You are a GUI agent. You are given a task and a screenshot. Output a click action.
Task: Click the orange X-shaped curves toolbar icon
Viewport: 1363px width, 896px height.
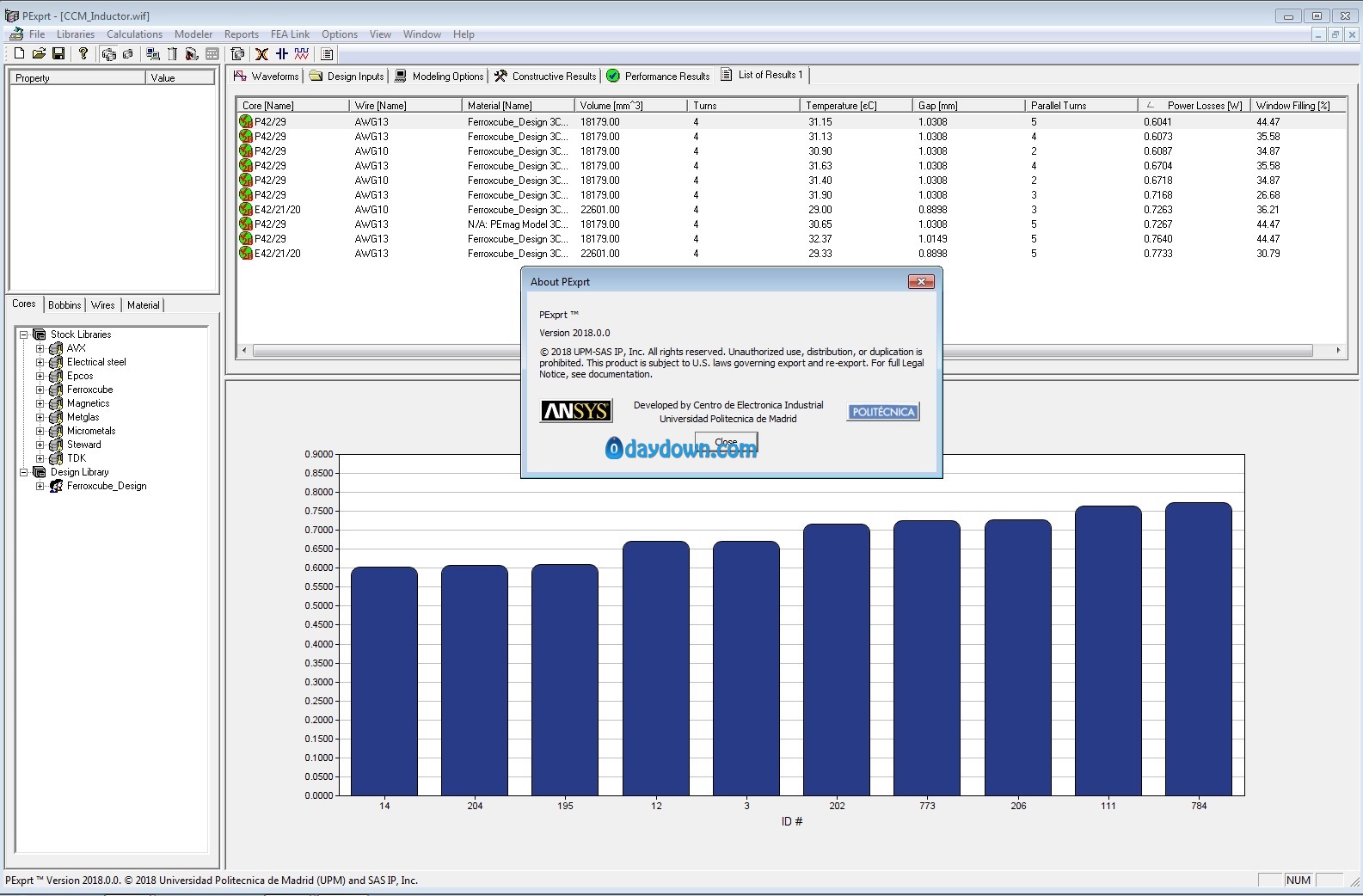(261, 53)
